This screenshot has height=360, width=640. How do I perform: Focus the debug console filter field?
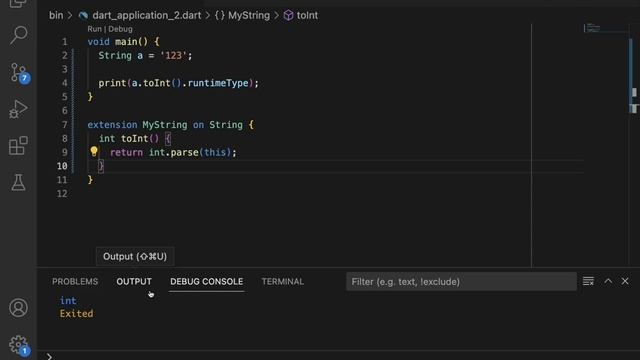pos(461,282)
